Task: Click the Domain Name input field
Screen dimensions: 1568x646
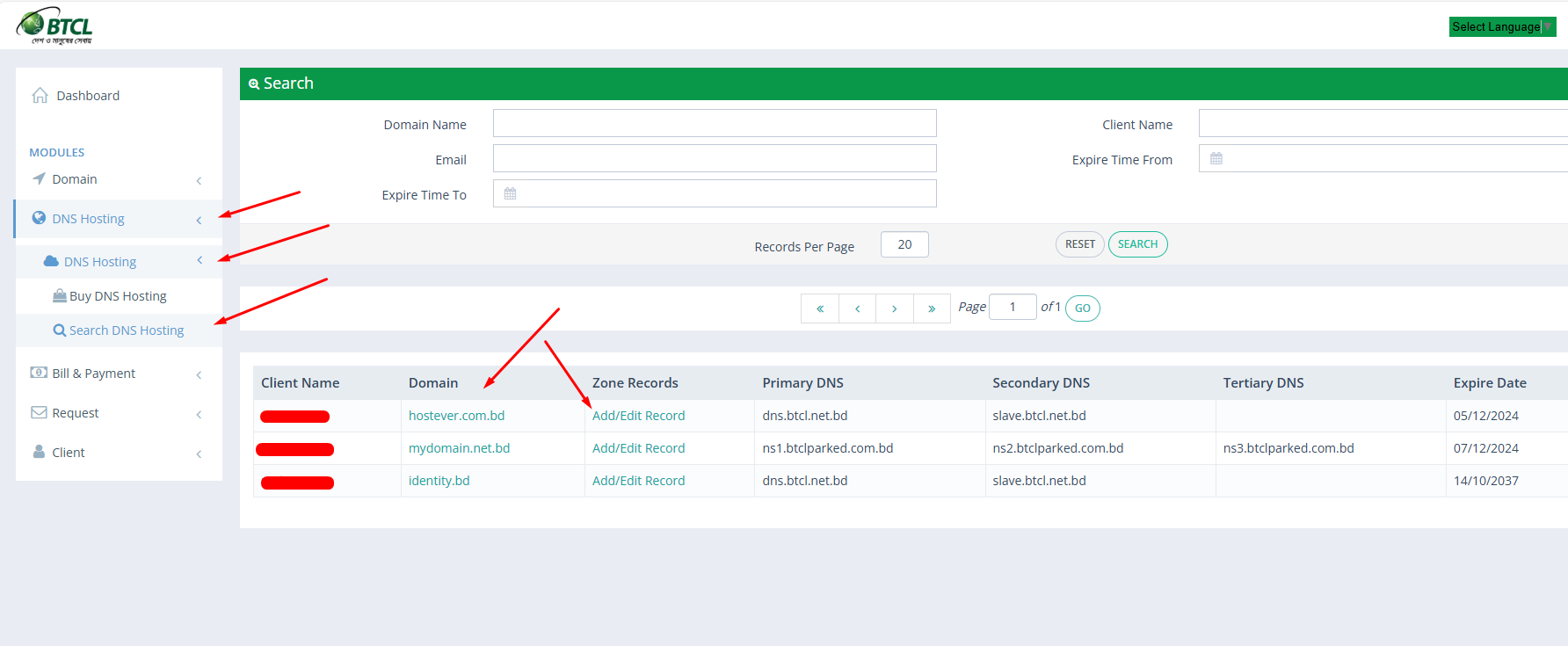Action: tap(714, 124)
